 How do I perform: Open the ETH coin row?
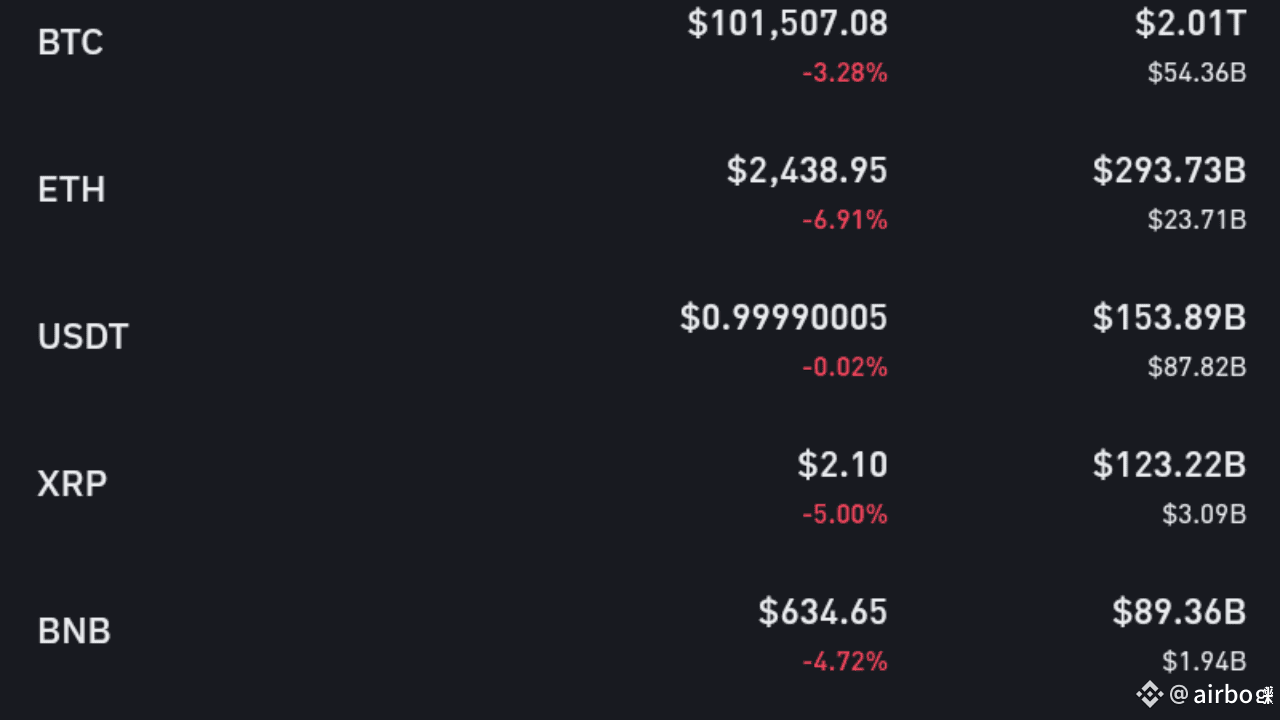71,190
